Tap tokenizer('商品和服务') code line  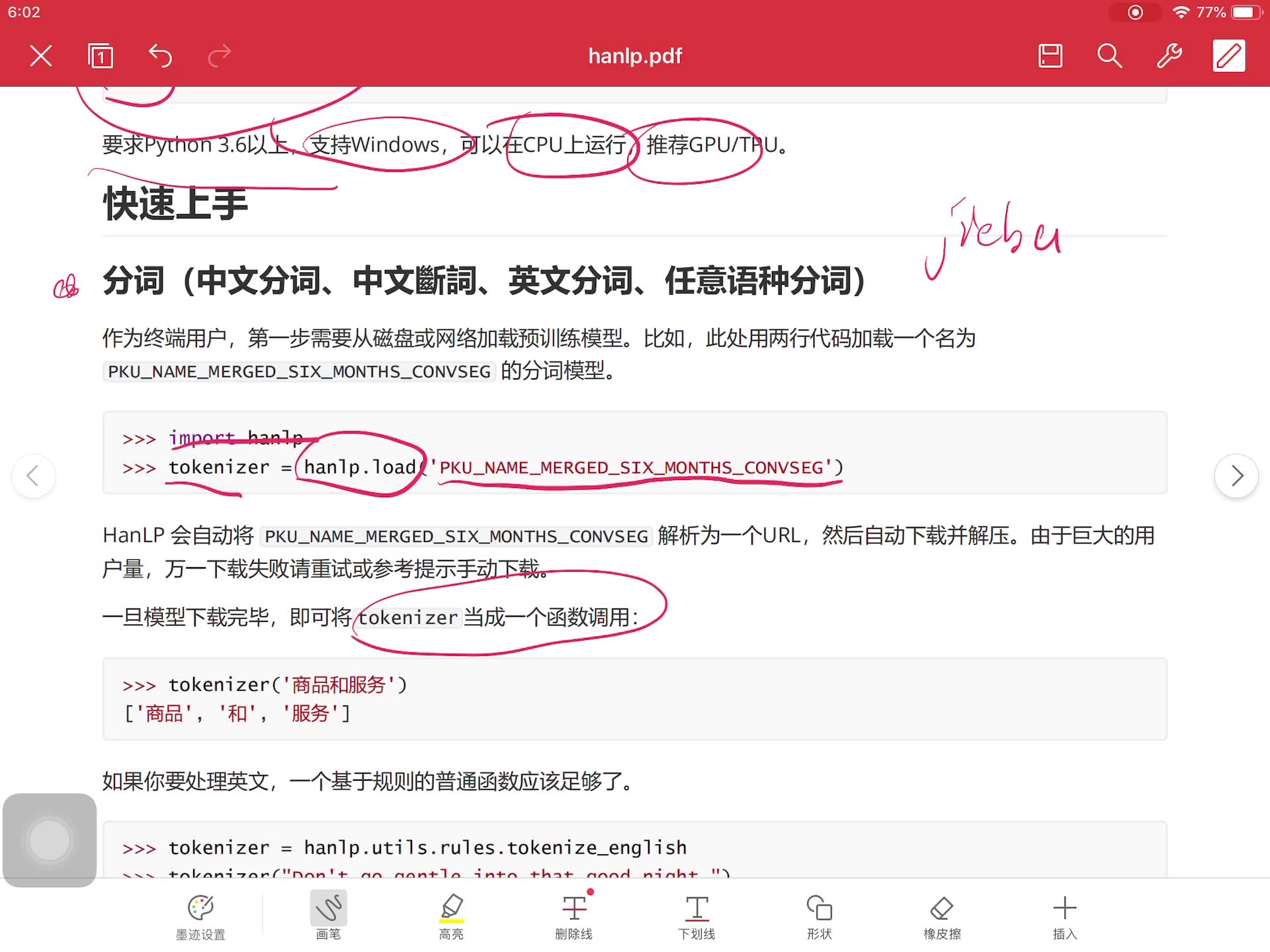pyautogui.click(x=288, y=685)
